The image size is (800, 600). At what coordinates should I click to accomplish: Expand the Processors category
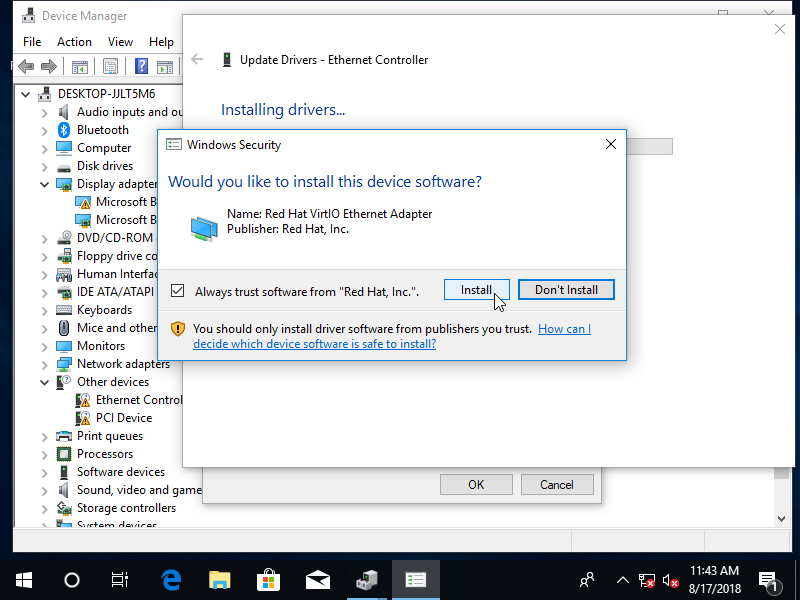(x=45, y=454)
